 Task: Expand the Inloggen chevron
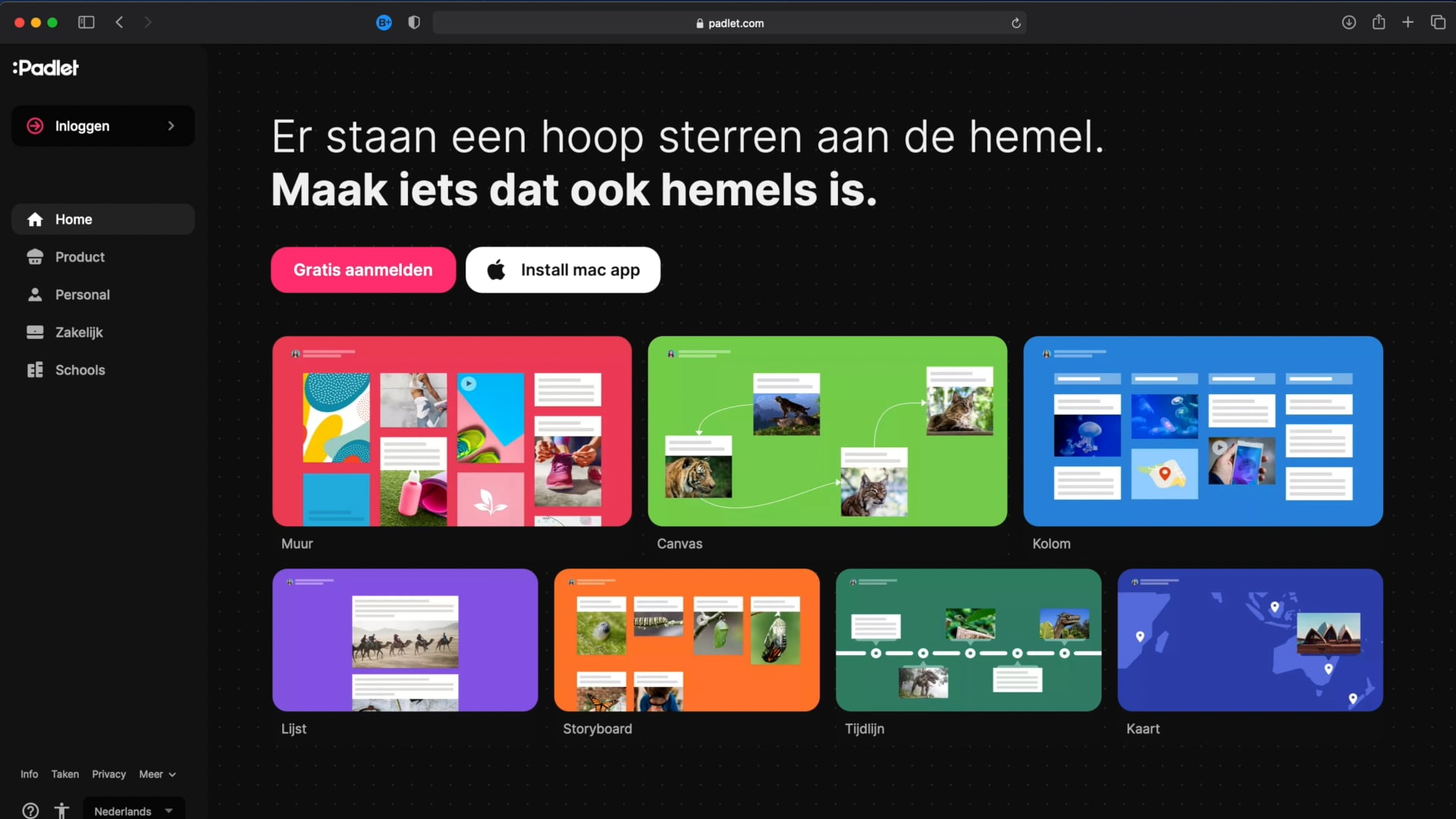click(171, 126)
